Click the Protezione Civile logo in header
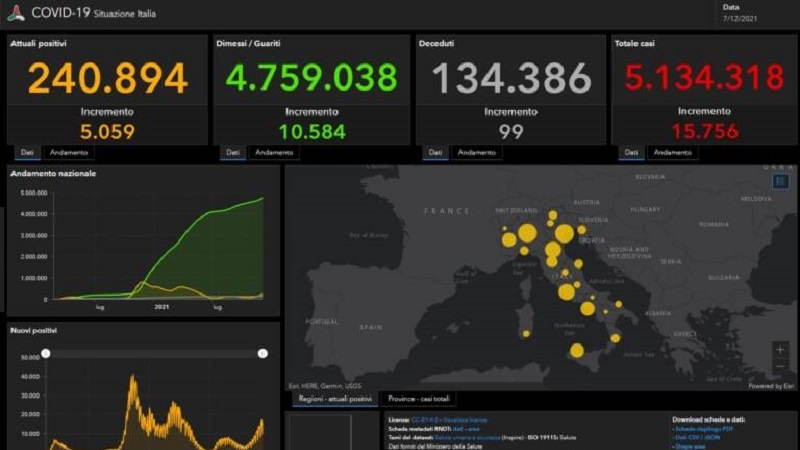 16,13
